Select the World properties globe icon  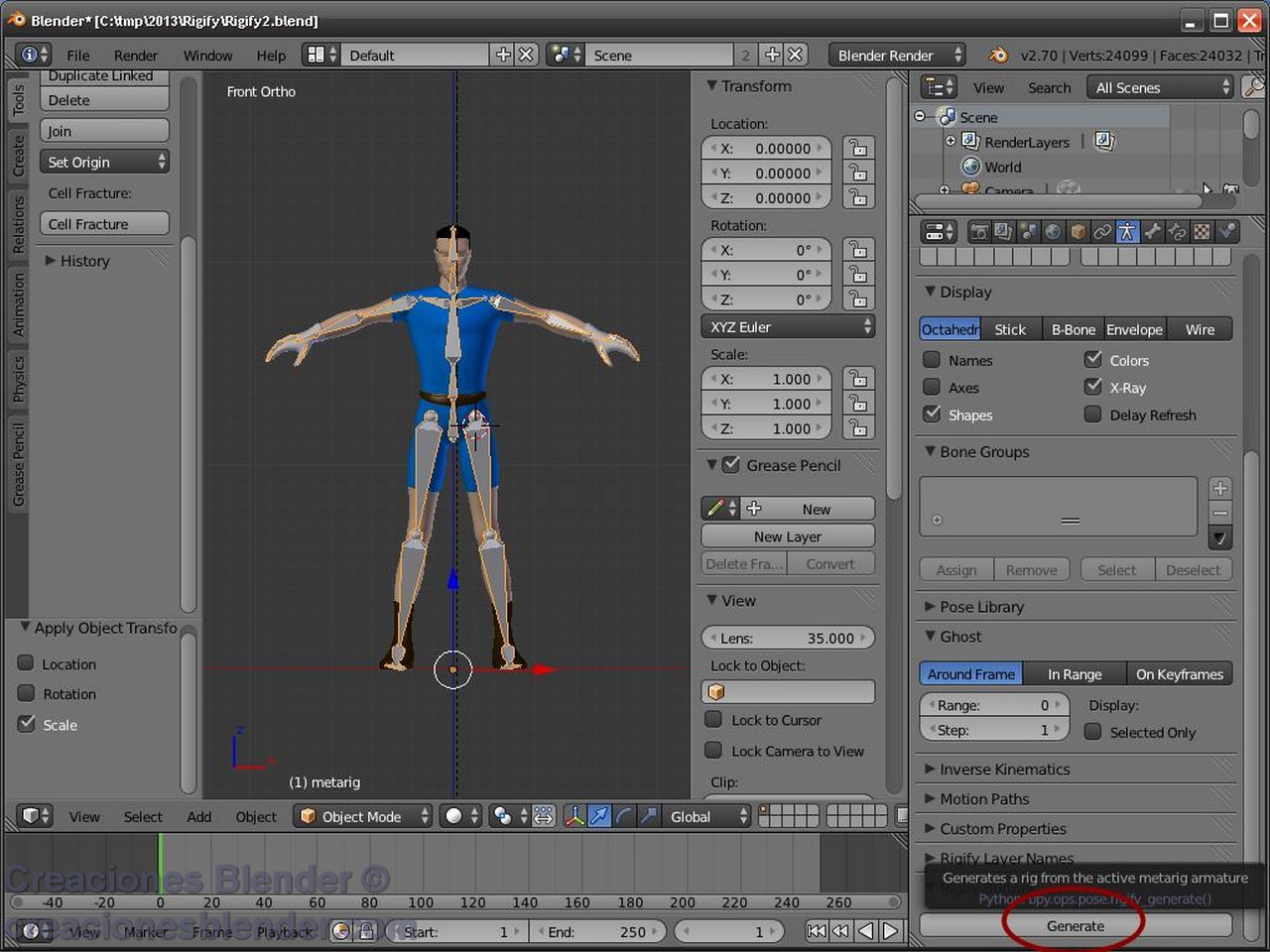(1053, 231)
